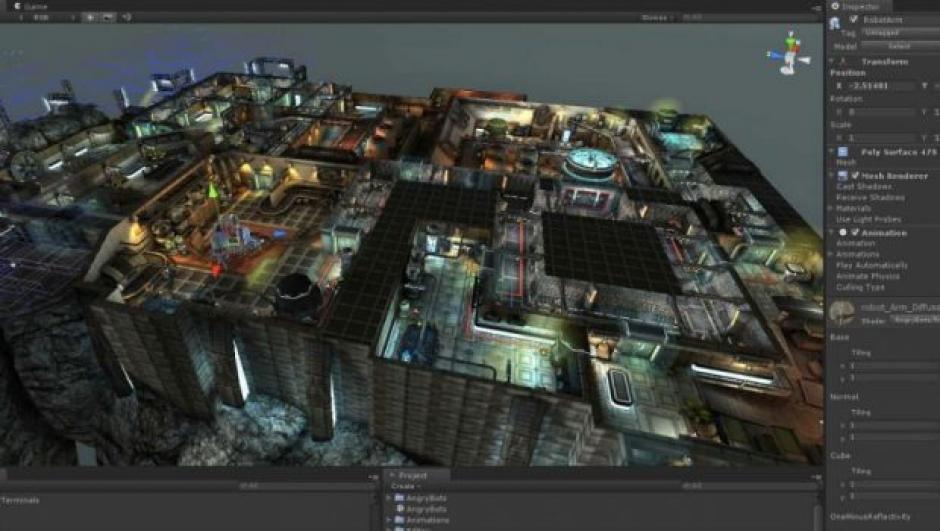Open the material Shader dropdown
The width and height of the screenshot is (940, 531).
[914, 319]
